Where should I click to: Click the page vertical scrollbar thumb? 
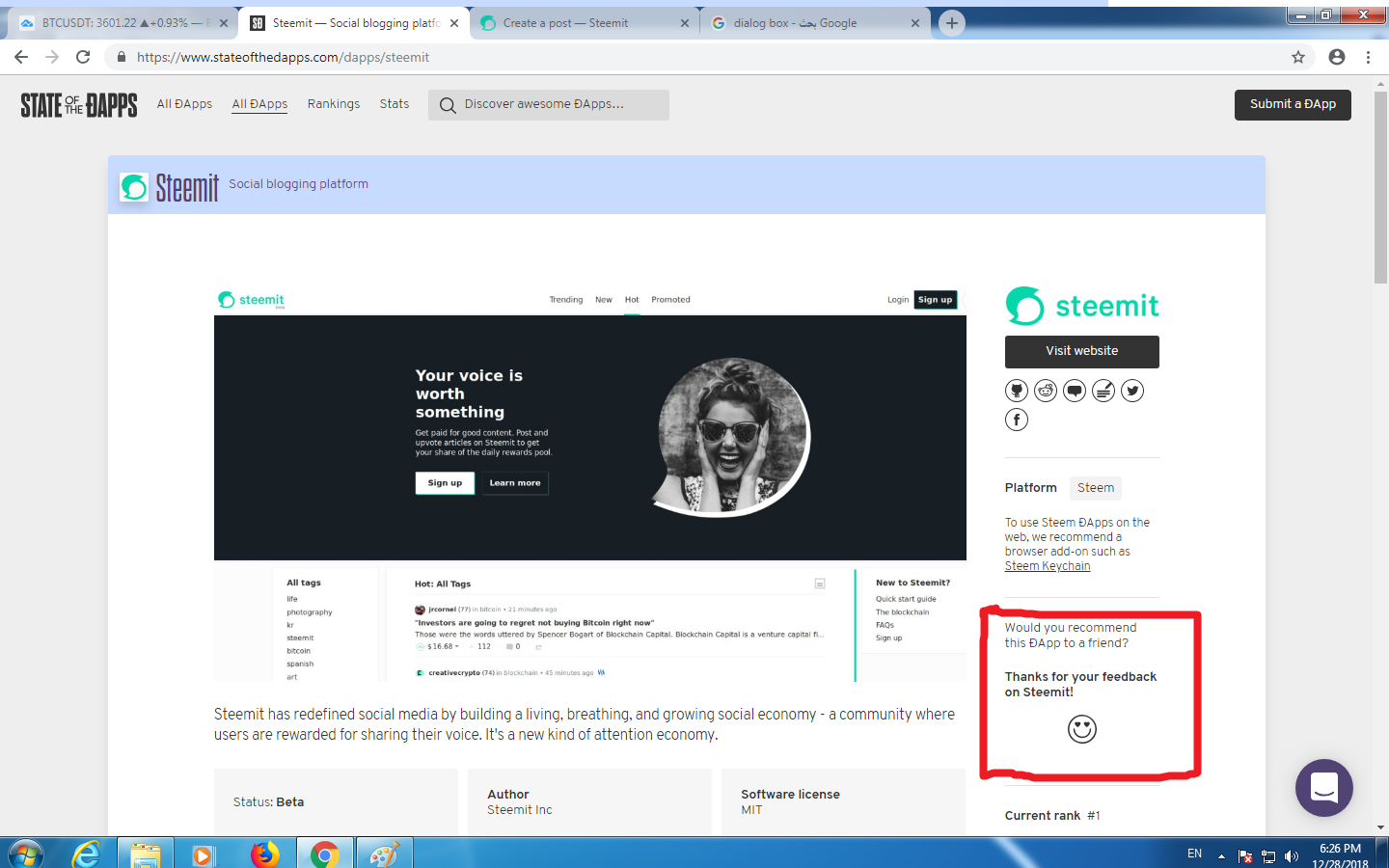click(1380, 188)
